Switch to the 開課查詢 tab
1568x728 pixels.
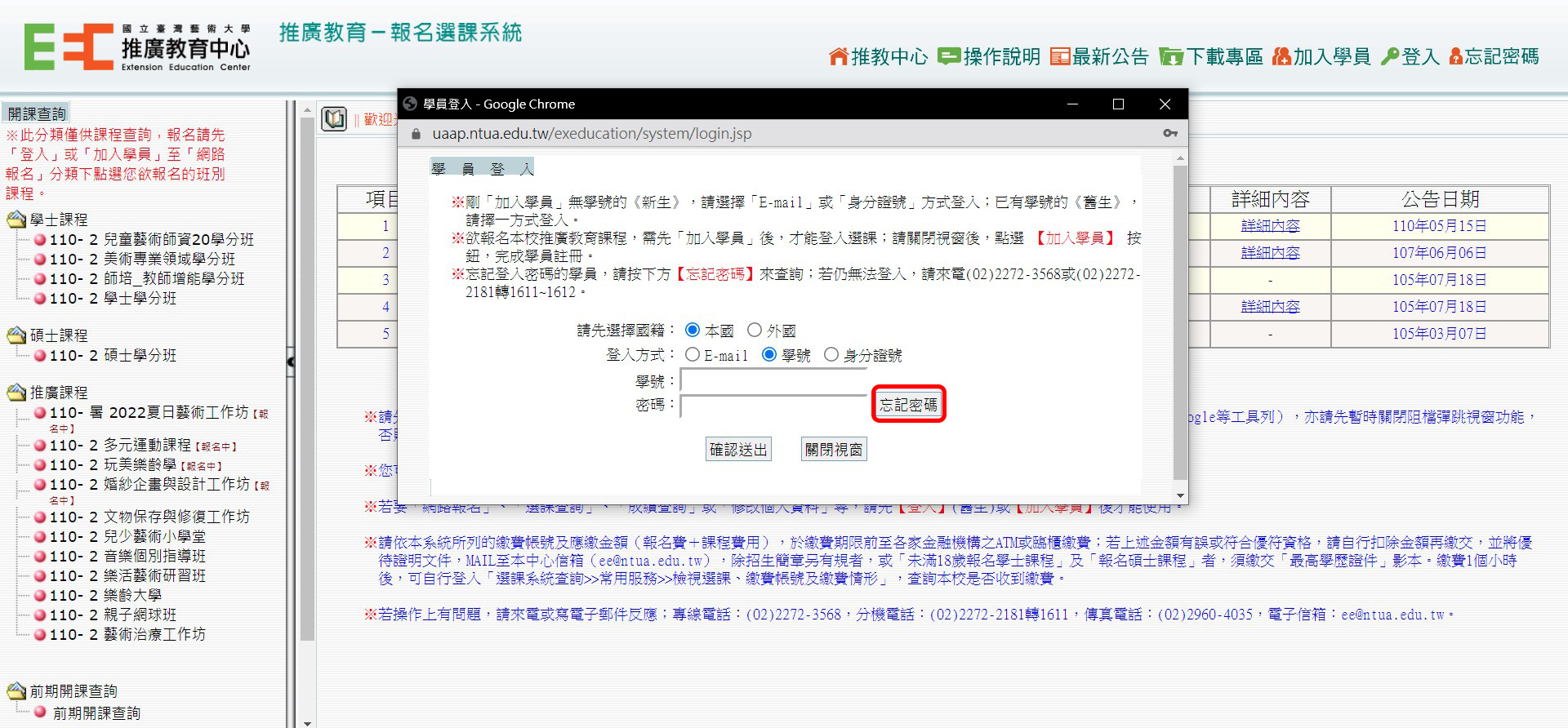[36, 113]
